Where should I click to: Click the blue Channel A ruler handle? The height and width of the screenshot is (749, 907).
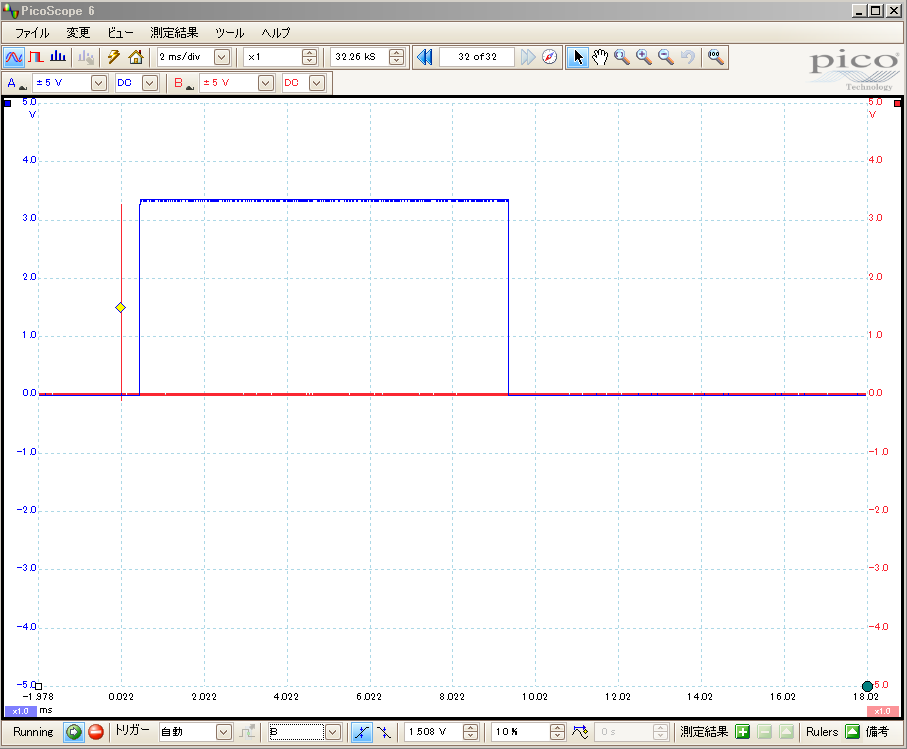coord(8,104)
